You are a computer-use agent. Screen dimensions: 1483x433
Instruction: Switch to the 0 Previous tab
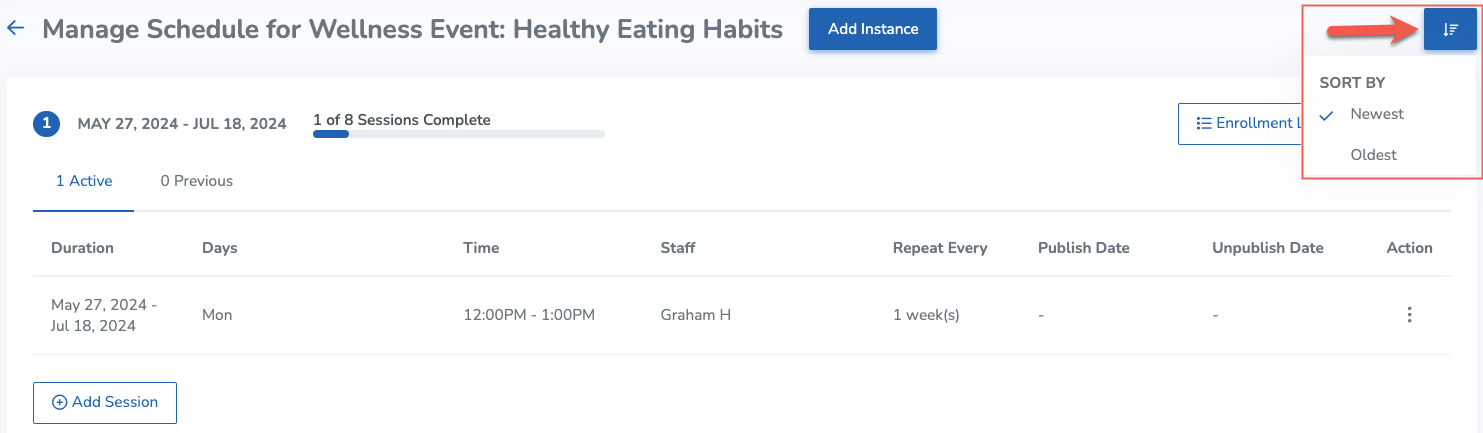(x=197, y=182)
